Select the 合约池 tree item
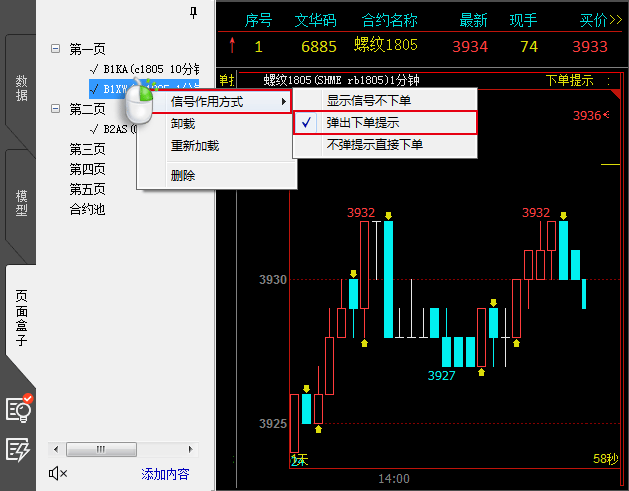 (87, 209)
